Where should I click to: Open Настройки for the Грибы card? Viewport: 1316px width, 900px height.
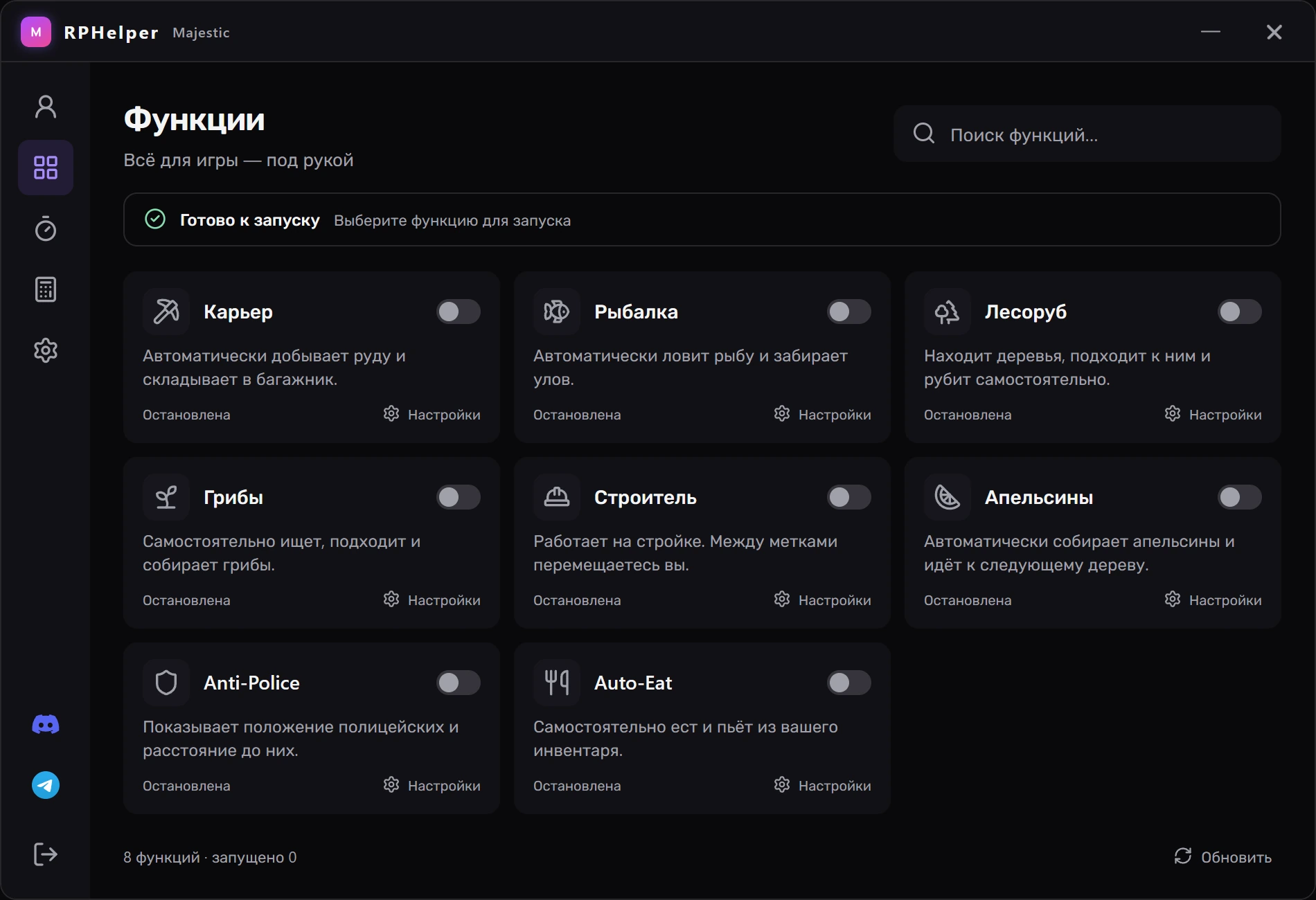point(432,600)
